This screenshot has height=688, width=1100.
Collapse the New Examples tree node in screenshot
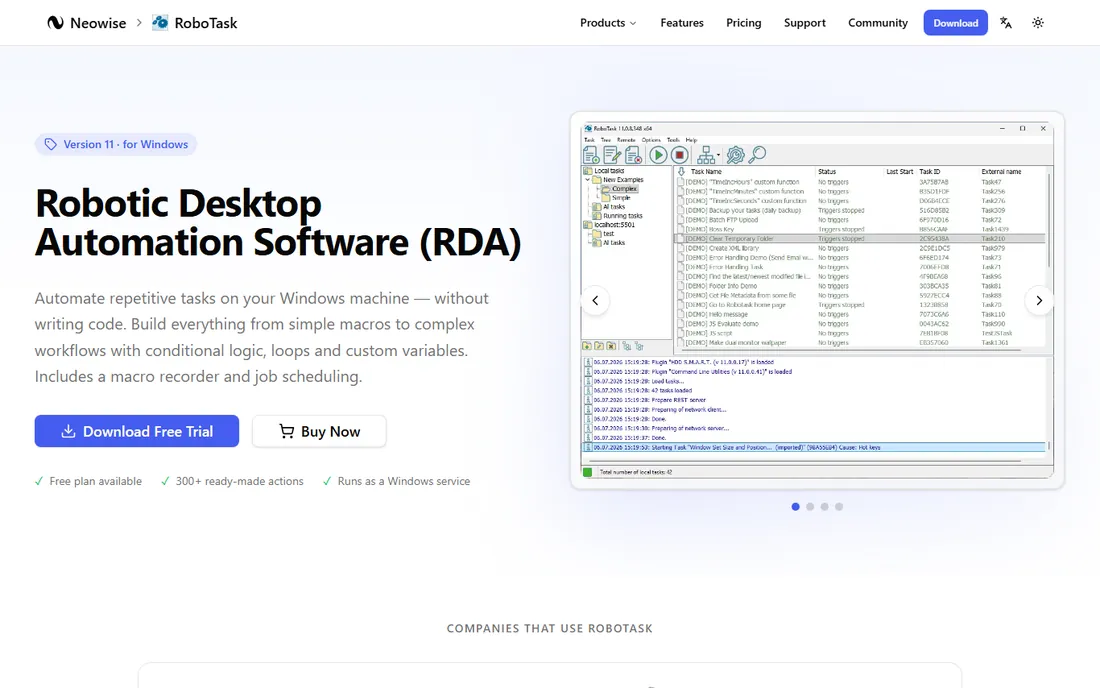point(588,180)
